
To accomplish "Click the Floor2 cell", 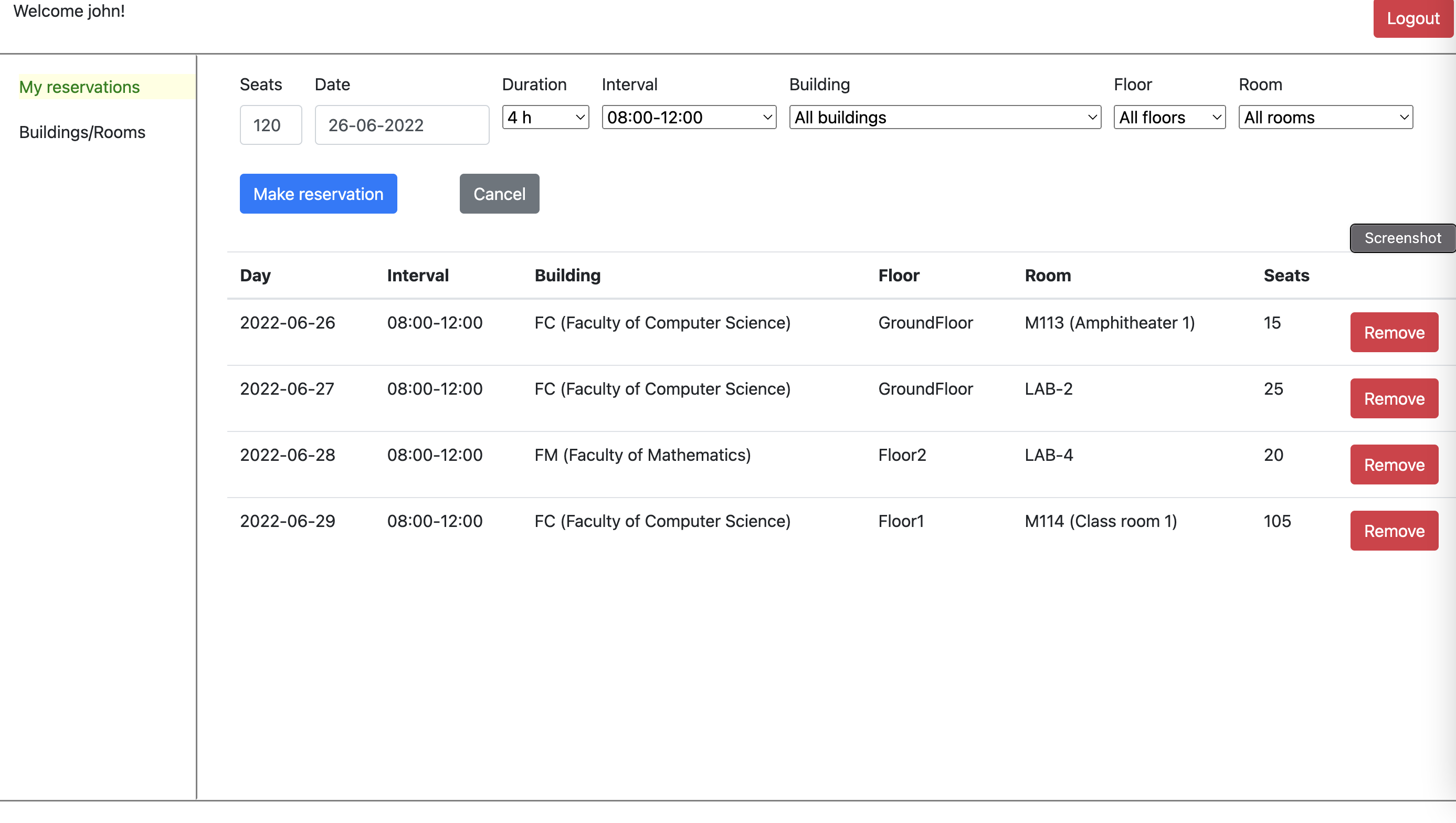I will click(902, 455).
